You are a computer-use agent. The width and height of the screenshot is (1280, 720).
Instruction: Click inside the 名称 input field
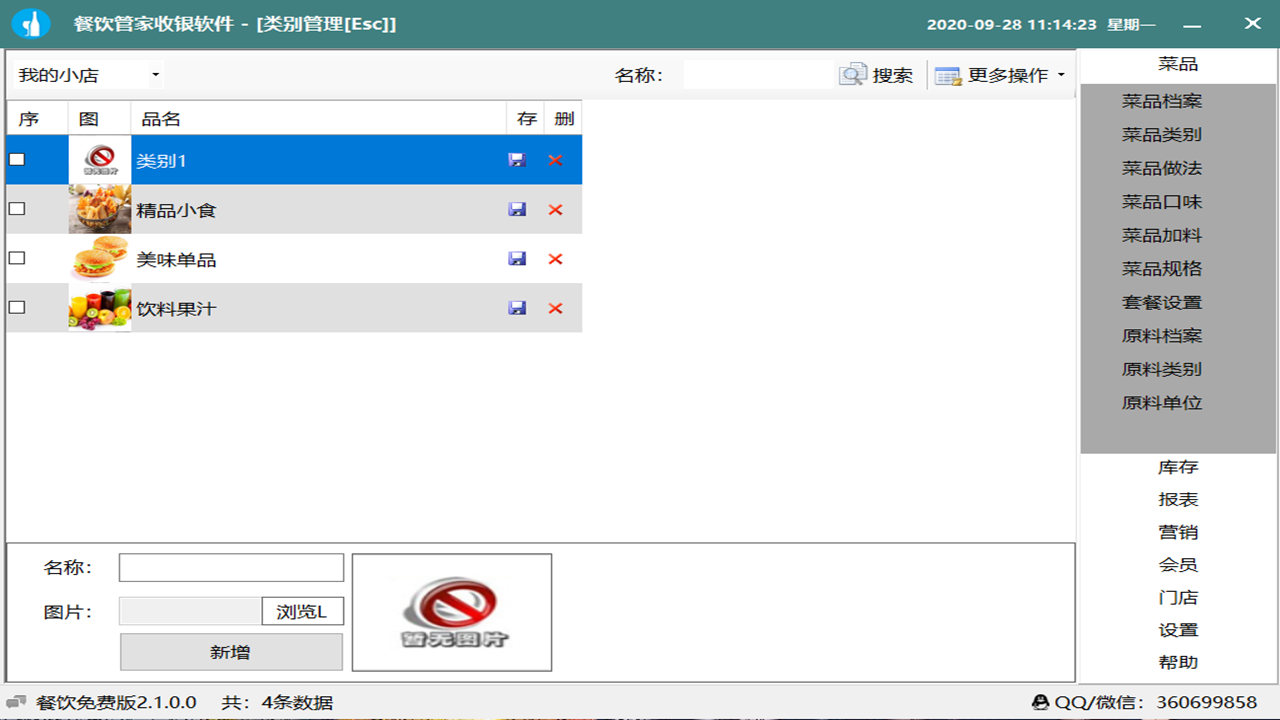click(231, 567)
